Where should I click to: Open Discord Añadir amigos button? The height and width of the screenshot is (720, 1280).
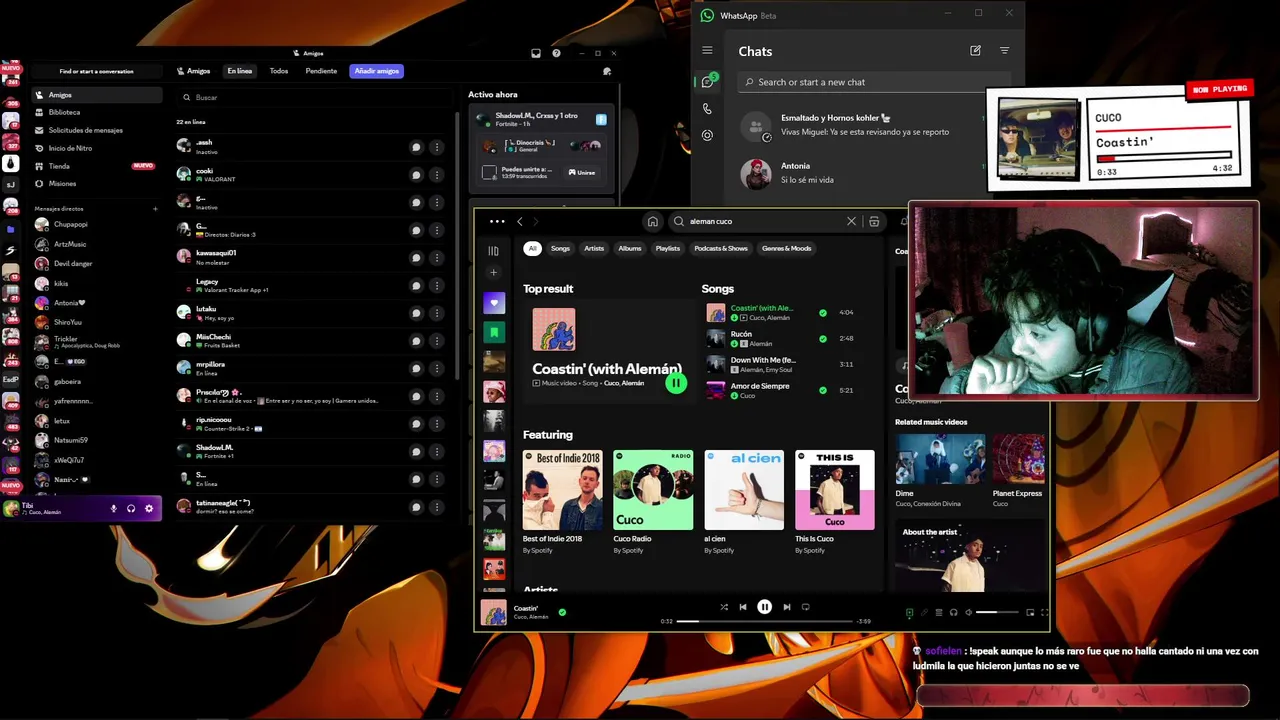tap(376, 71)
